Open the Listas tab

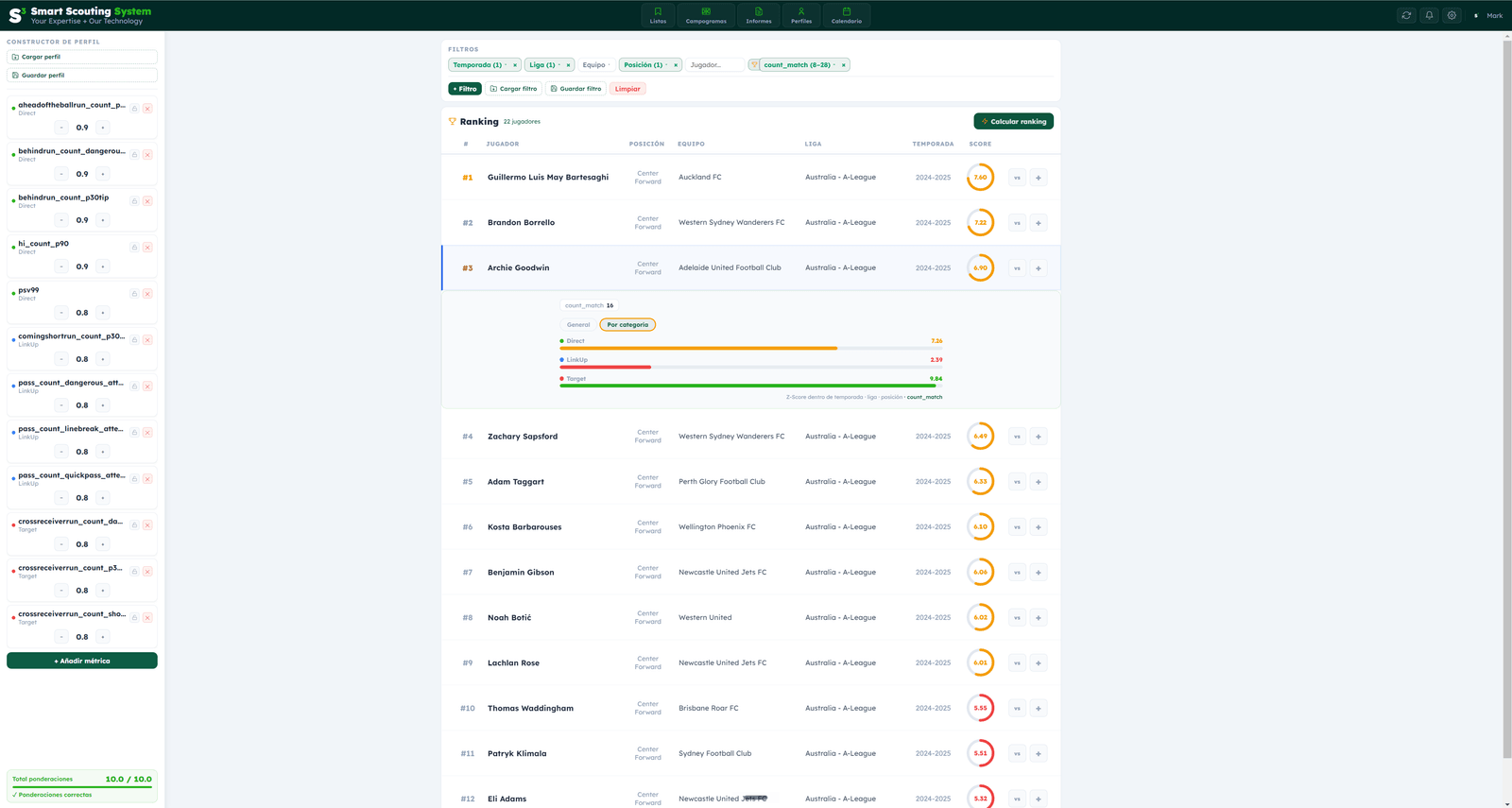[658, 15]
